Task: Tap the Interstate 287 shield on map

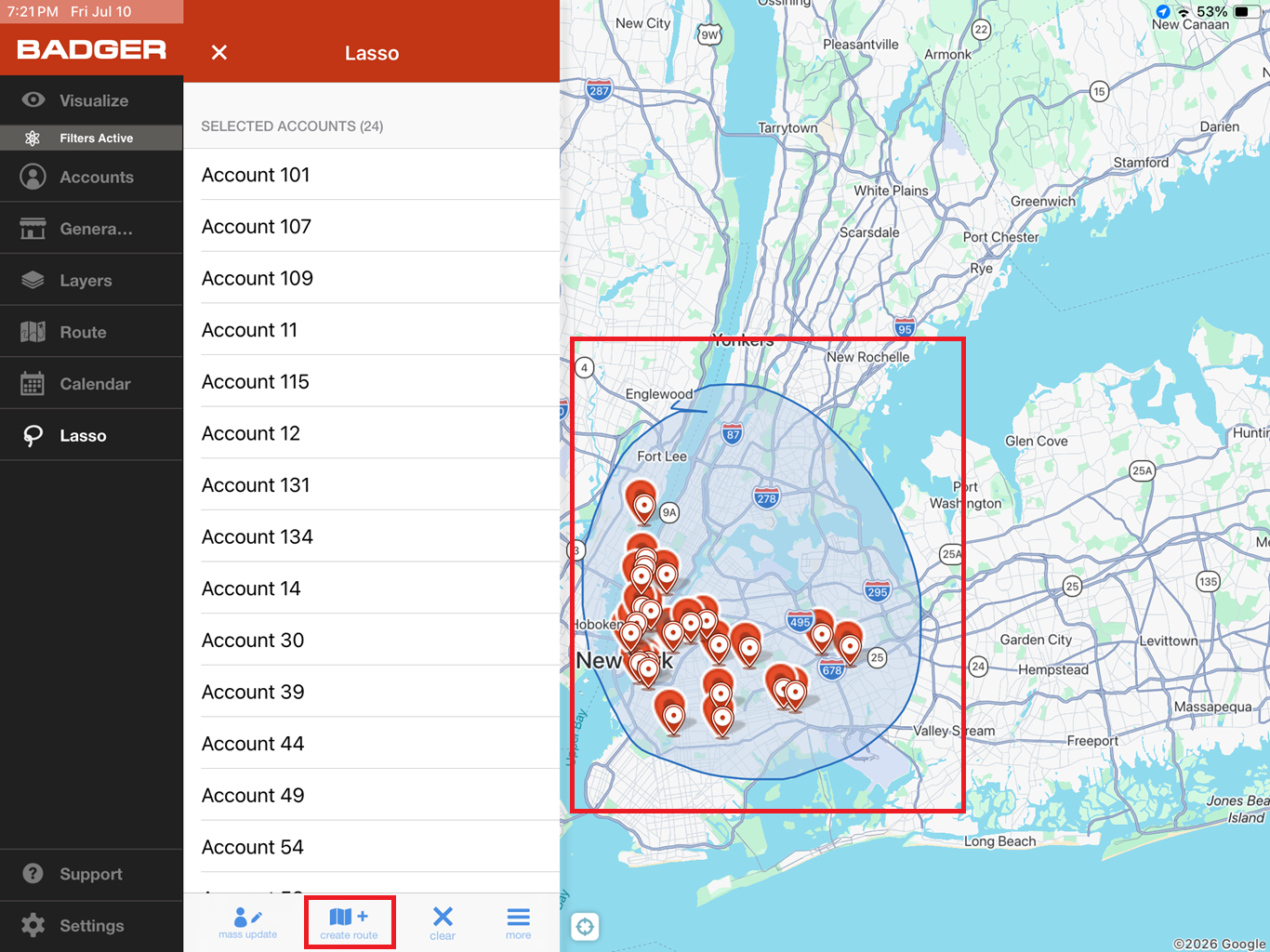Action: (600, 90)
